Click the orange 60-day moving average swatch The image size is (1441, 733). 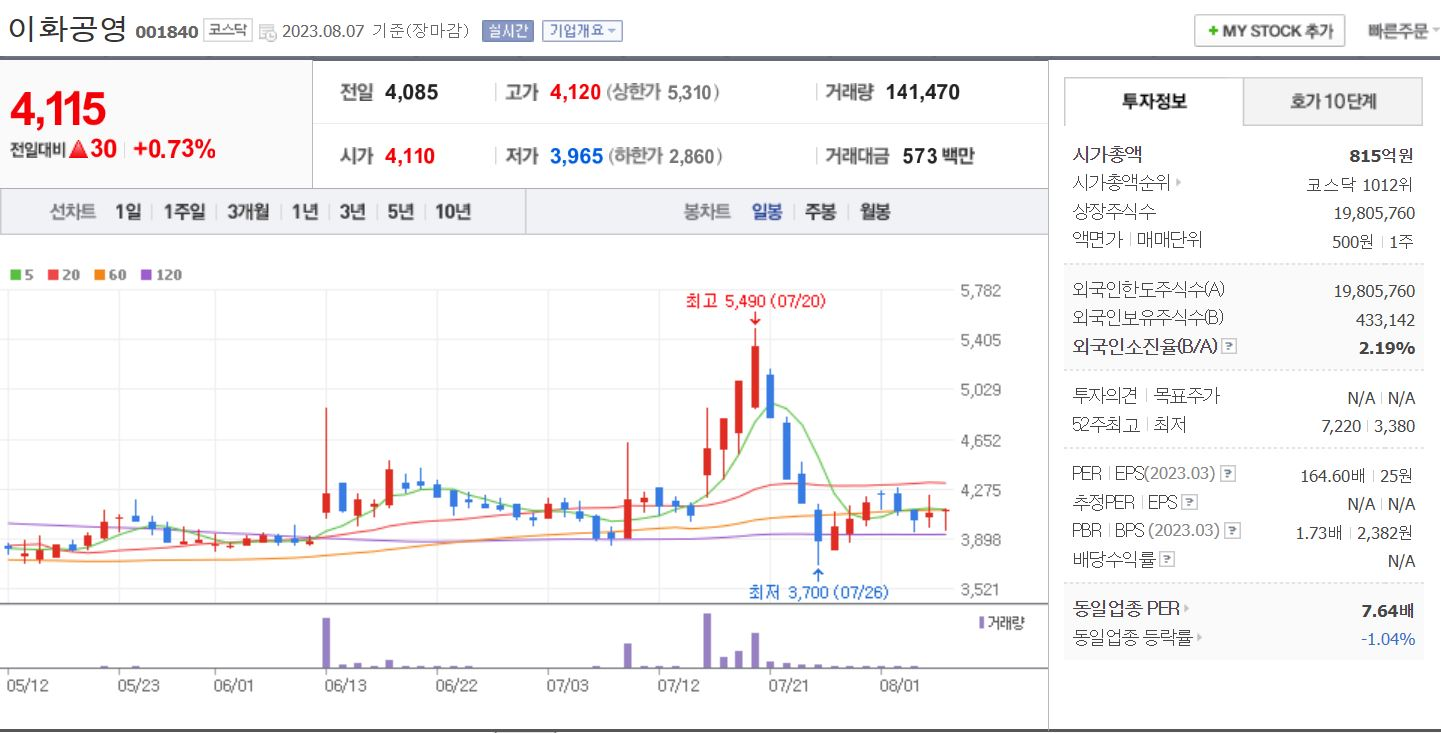coord(100,274)
